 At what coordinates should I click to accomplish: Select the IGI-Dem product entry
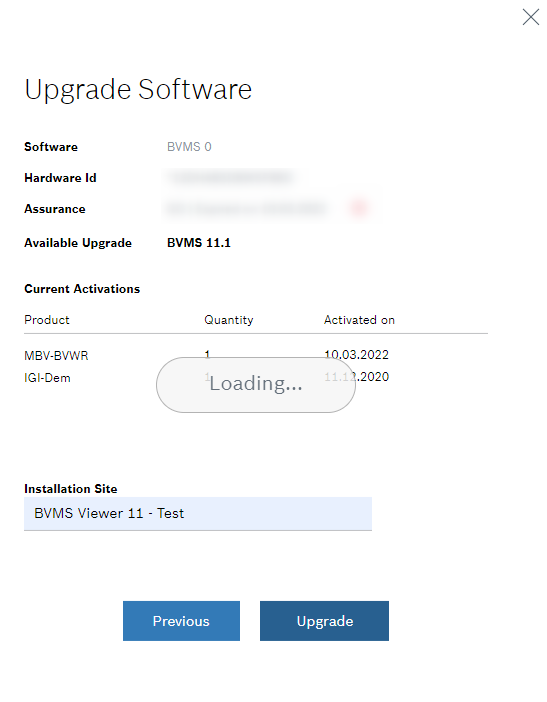(x=47, y=378)
